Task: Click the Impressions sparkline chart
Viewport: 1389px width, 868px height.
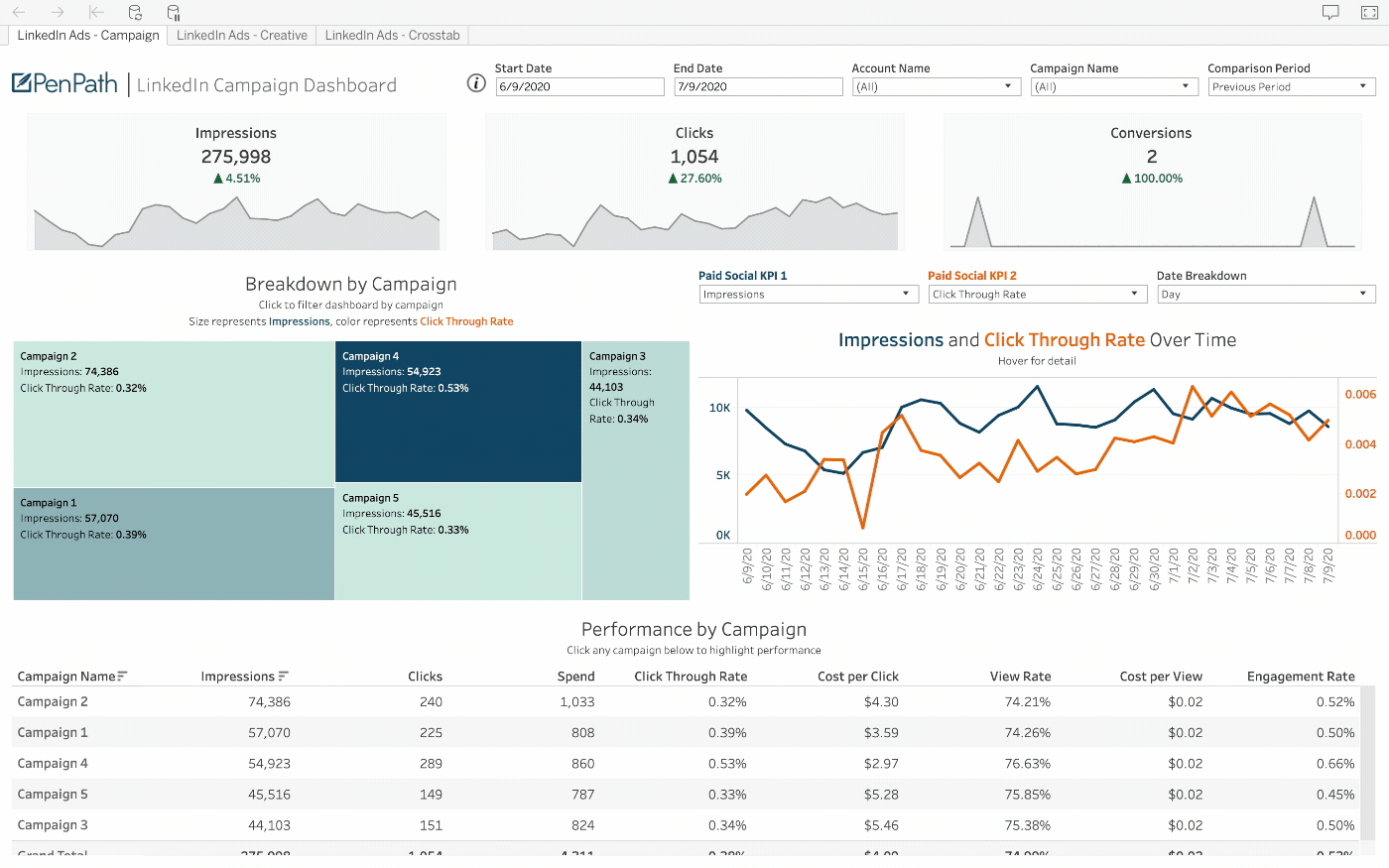Action: pyautogui.click(x=237, y=223)
